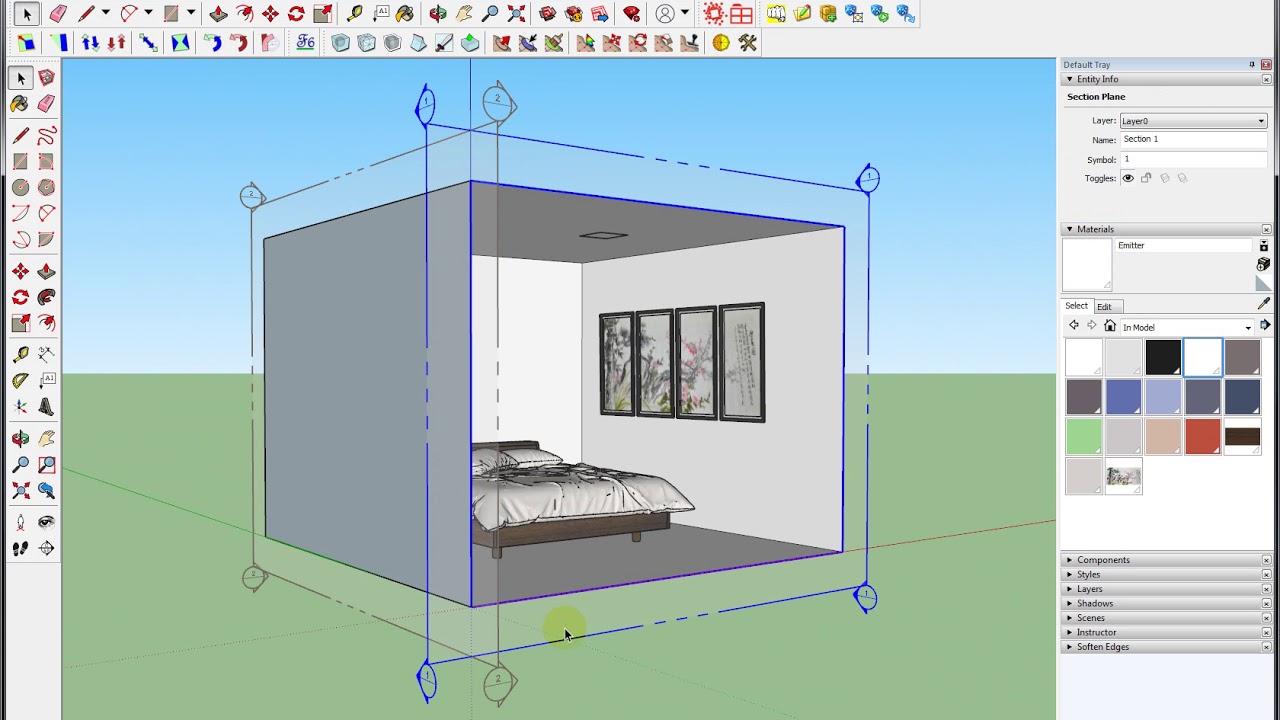Activate the Move tool in top toolbar
Image resolution: width=1280 pixels, height=720 pixels.
tap(270, 14)
